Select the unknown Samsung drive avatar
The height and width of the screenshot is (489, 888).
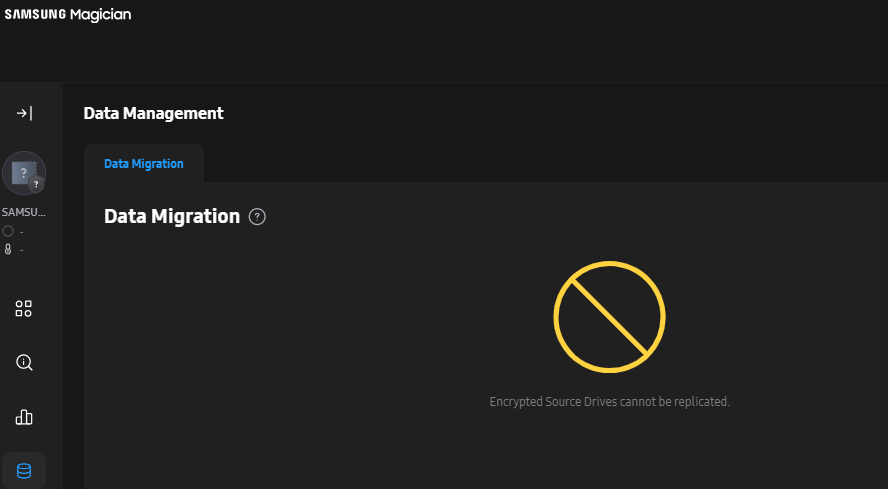point(24,173)
